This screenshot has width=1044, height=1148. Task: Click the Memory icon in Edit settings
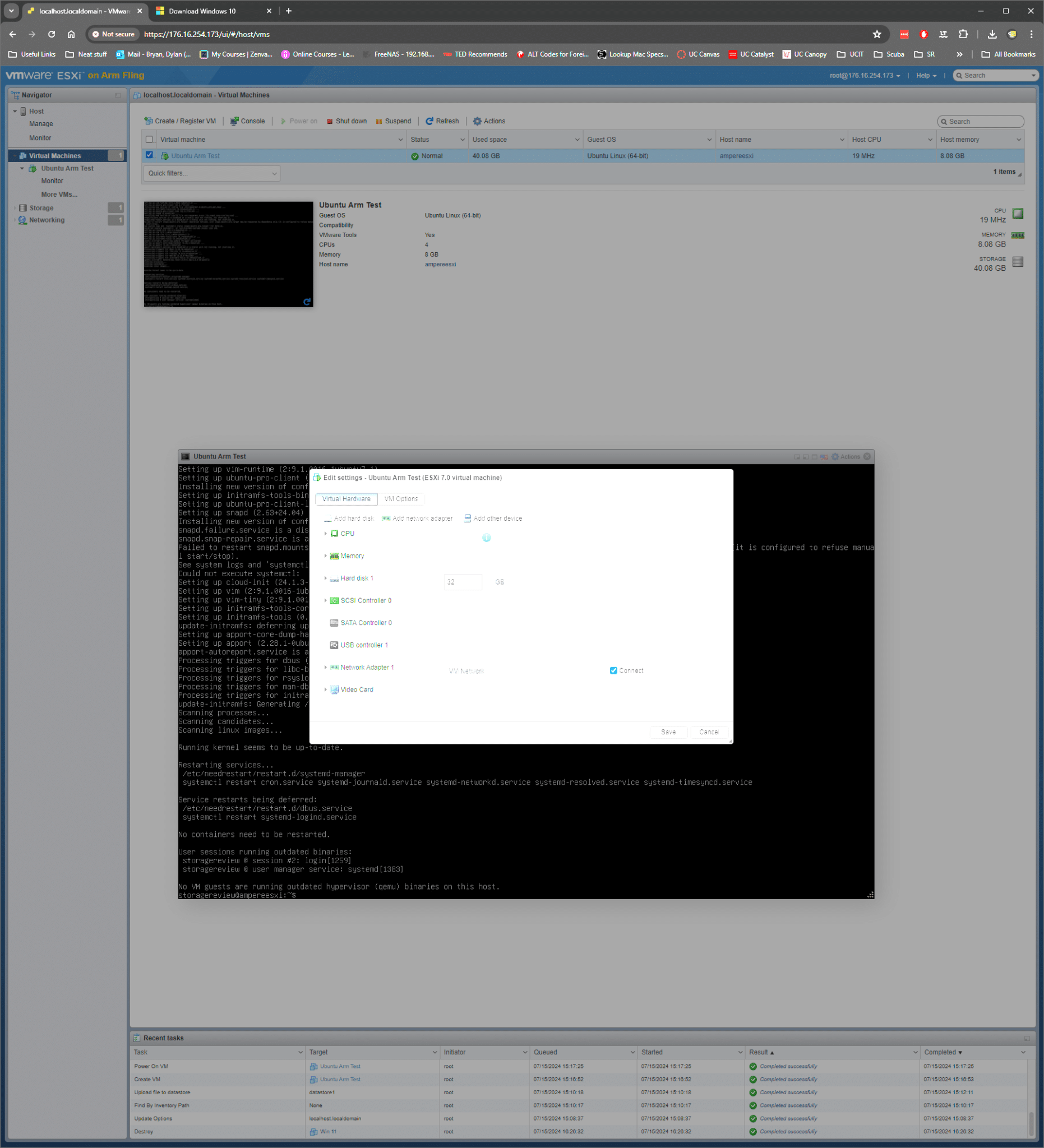[x=334, y=556]
